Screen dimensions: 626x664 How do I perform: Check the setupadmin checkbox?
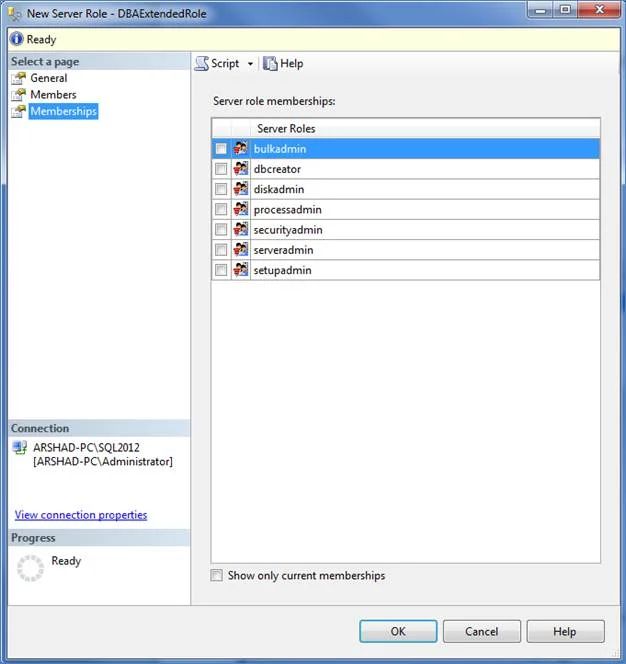[x=221, y=270]
